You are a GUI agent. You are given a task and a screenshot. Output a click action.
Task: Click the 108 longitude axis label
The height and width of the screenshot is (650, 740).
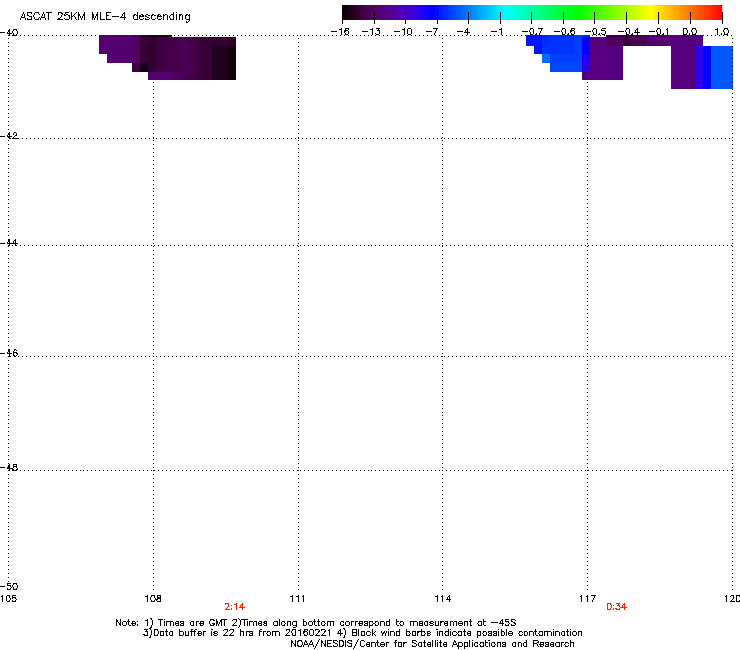[153, 599]
